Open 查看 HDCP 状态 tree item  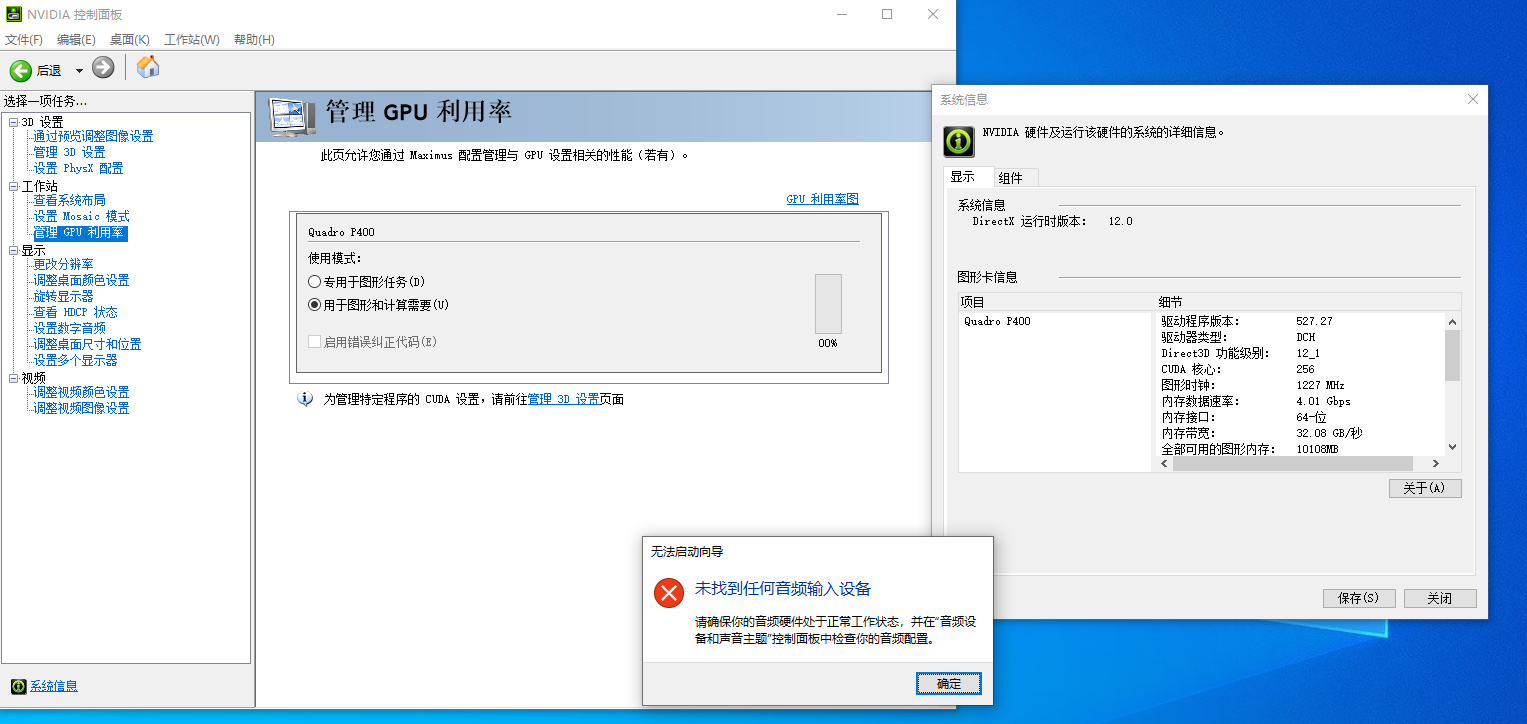point(75,313)
